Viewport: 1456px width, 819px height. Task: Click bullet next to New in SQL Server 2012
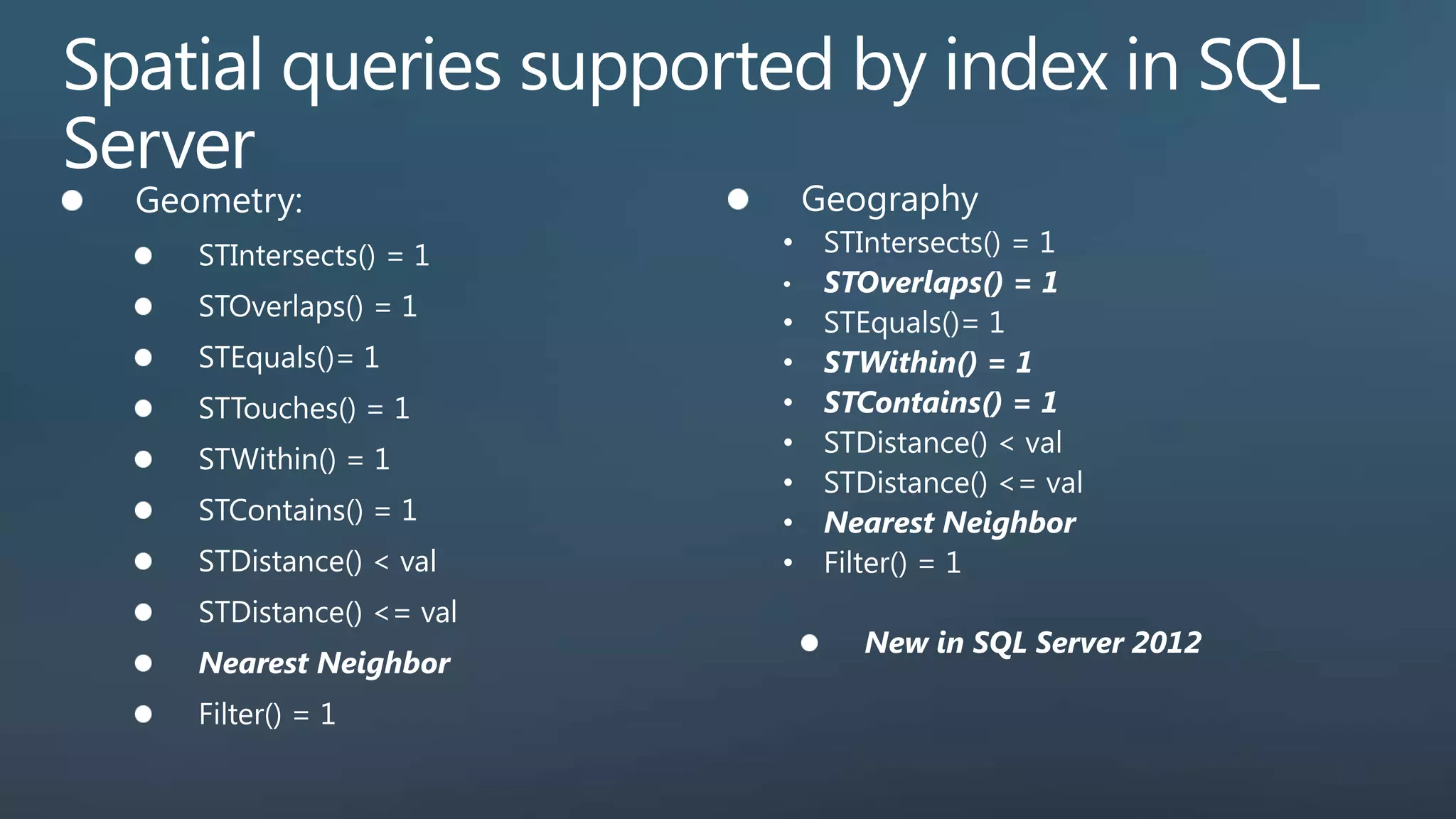809,643
